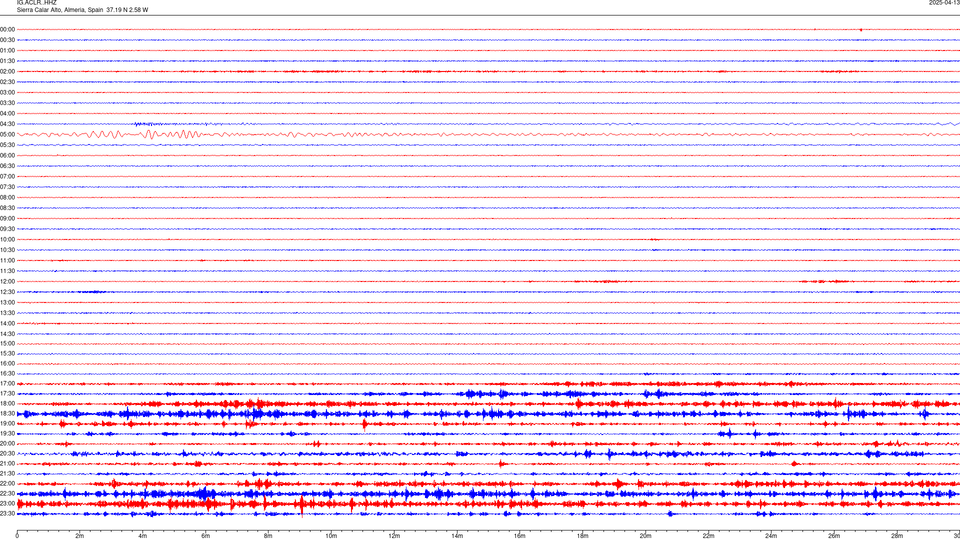960x540 pixels.
Task: Select the 4m minute axis label
Action: click(143, 536)
